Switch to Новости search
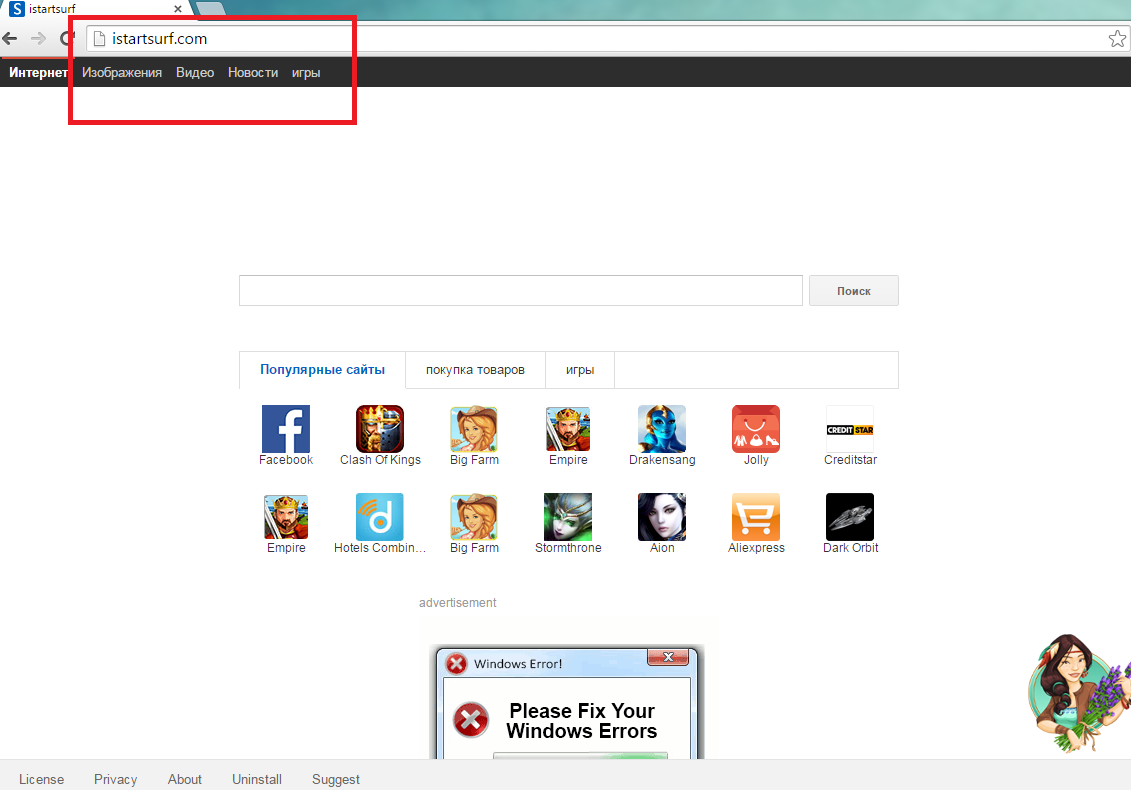 [x=252, y=72]
